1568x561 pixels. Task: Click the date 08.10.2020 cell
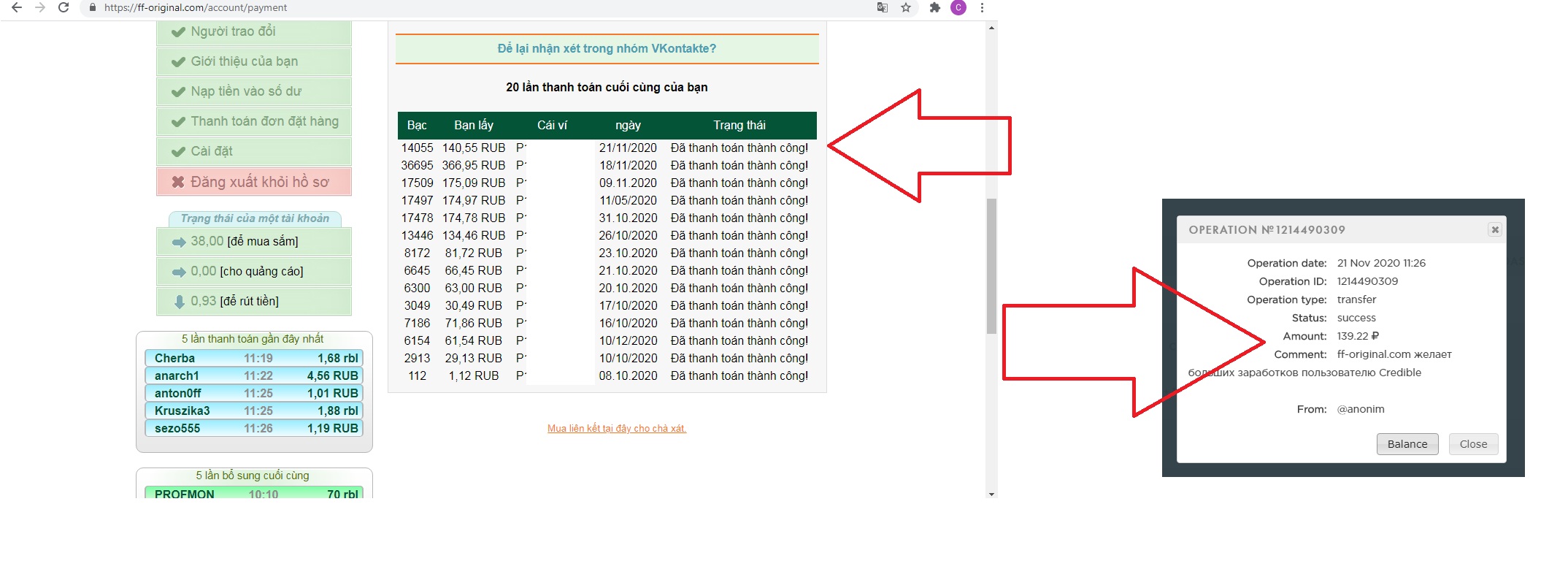point(628,375)
